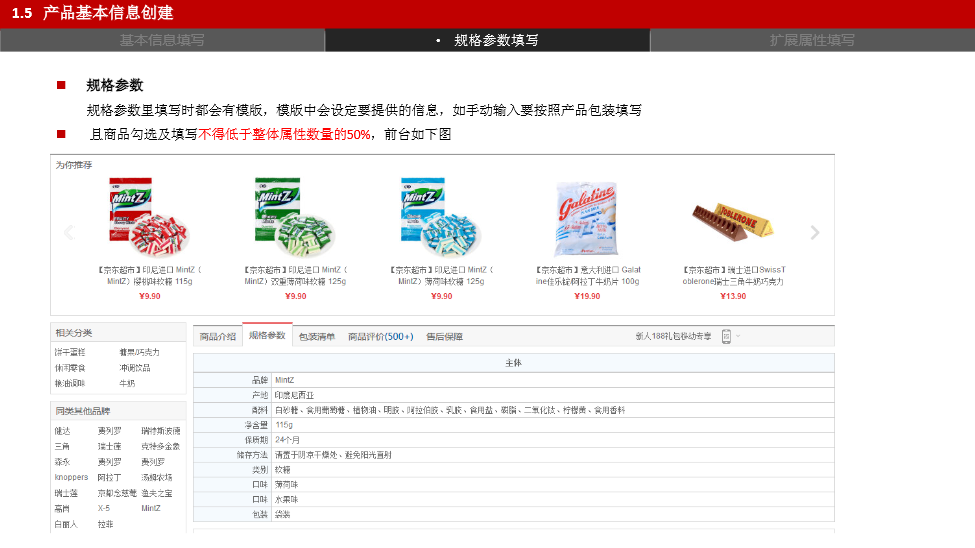Select the blue MintZ mint candy image
Viewport: 975px width, 548px height.
(441, 217)
